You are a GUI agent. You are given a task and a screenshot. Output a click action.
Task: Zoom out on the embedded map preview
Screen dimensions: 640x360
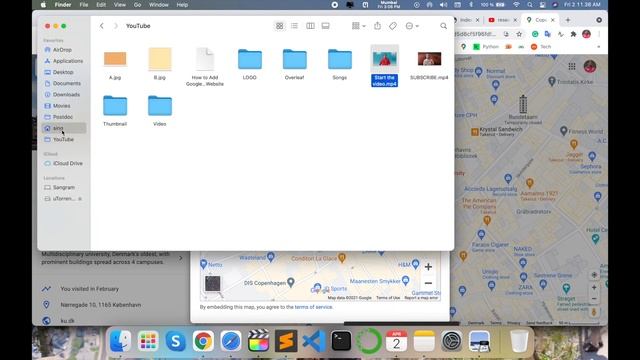point(428,283)
